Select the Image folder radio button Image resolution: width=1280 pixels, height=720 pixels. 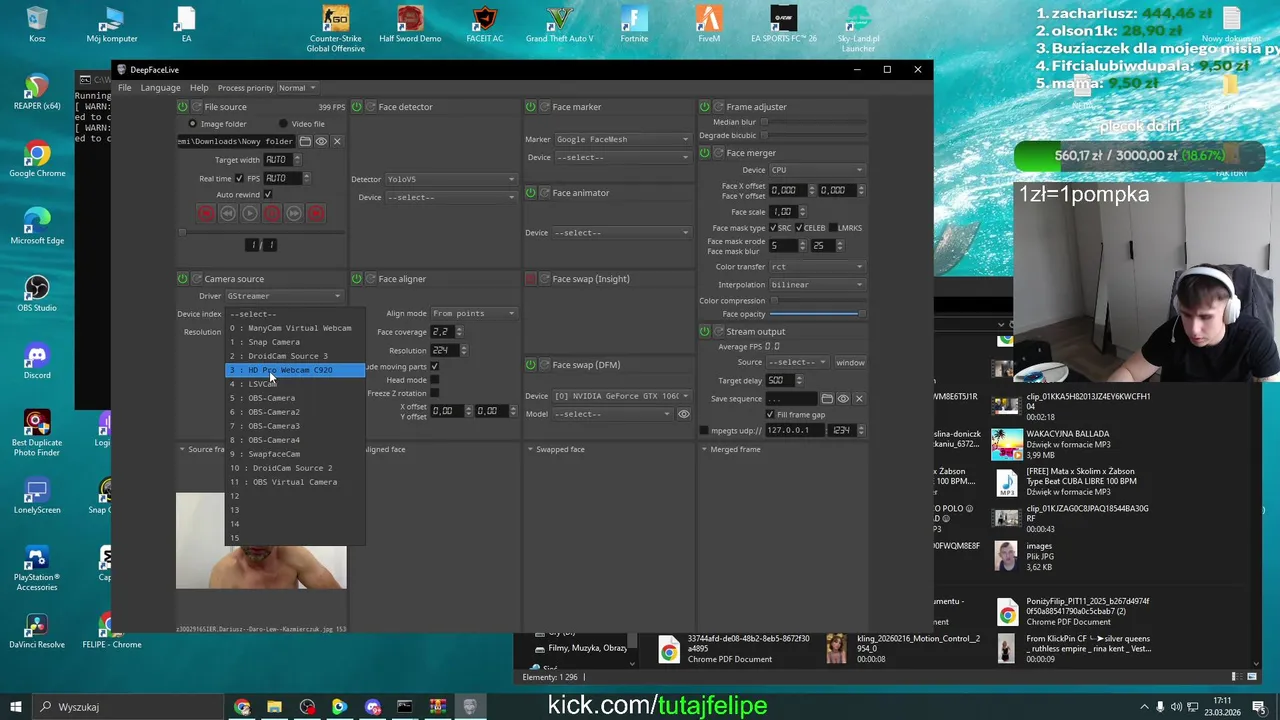tap(193, 124)
